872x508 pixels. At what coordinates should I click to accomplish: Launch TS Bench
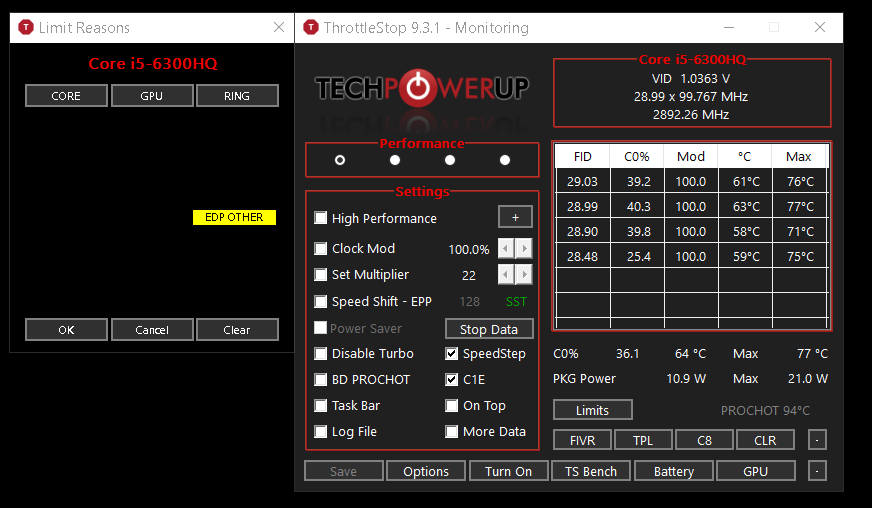(x=591, y=471)
